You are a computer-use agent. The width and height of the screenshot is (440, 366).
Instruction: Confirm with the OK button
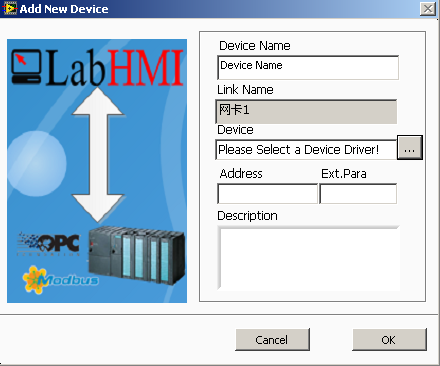point(389,340)
